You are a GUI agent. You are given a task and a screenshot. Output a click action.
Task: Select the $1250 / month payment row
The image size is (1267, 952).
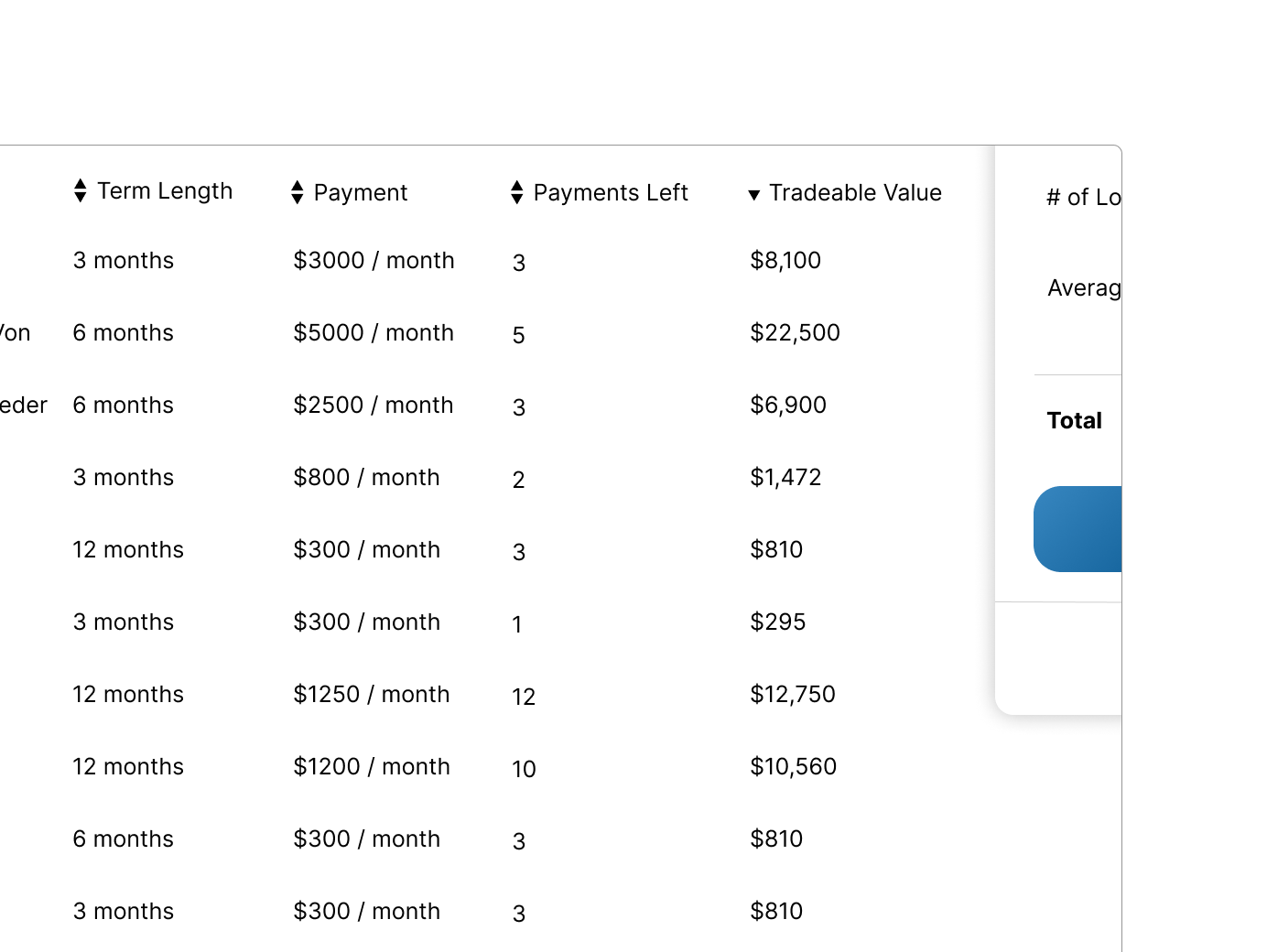click(372, 695)
